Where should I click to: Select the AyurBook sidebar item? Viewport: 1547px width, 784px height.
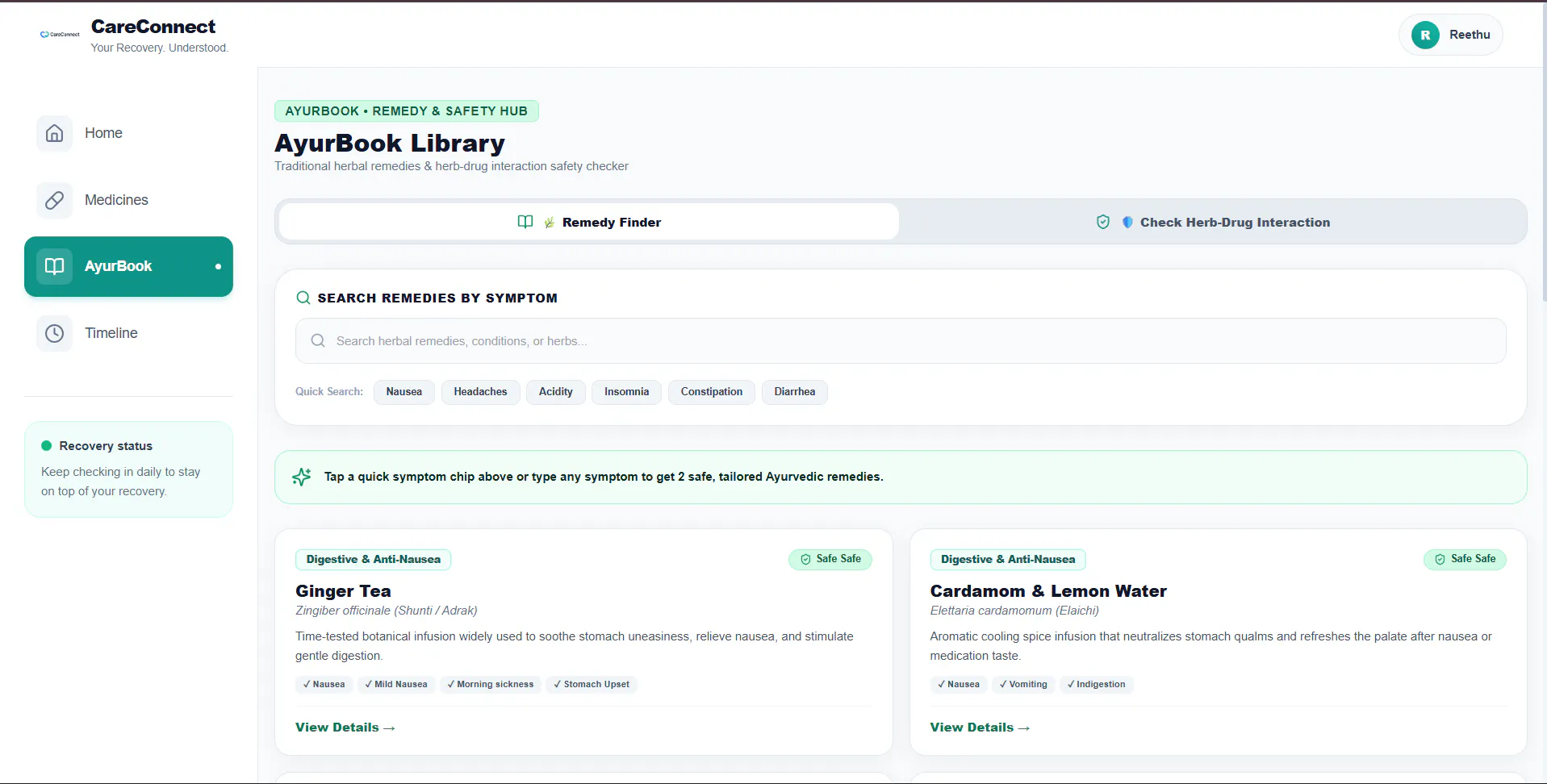coord(128,266)
